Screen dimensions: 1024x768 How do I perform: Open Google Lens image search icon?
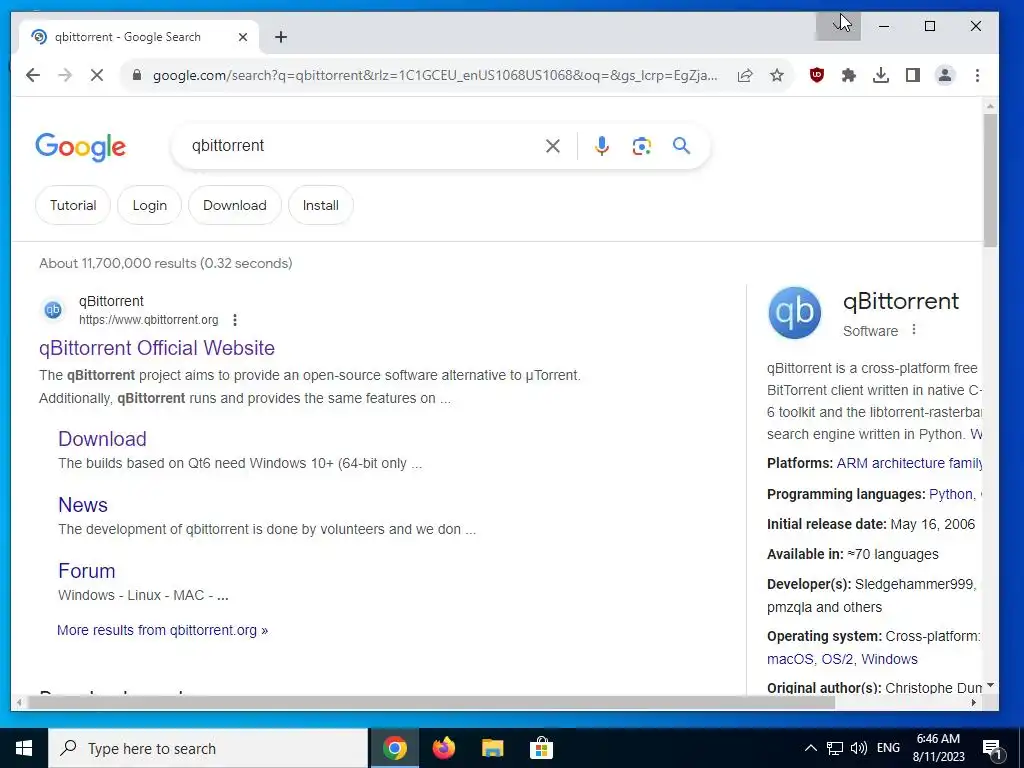(x=641, y=146)
